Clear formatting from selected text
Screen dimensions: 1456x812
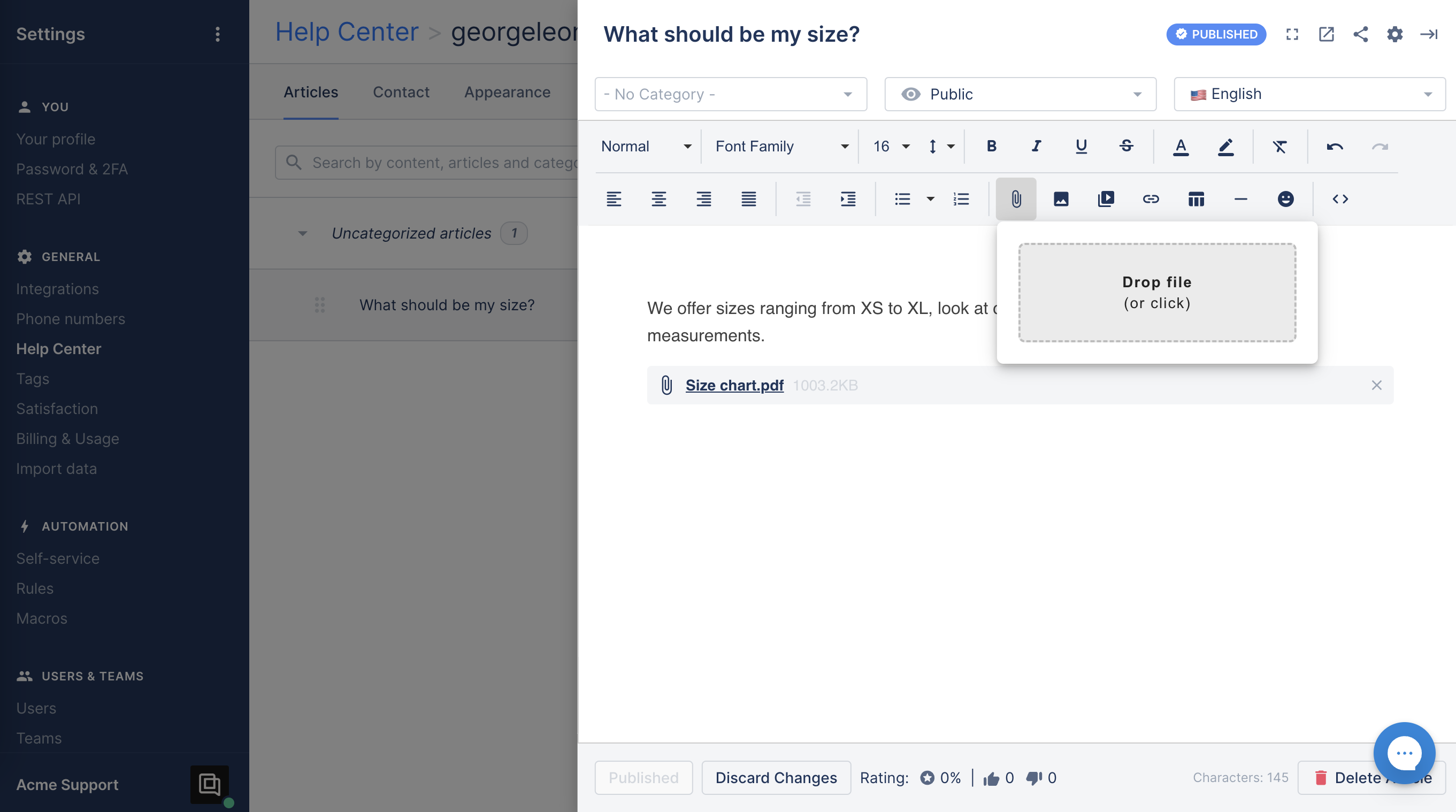pos(1279,147)
